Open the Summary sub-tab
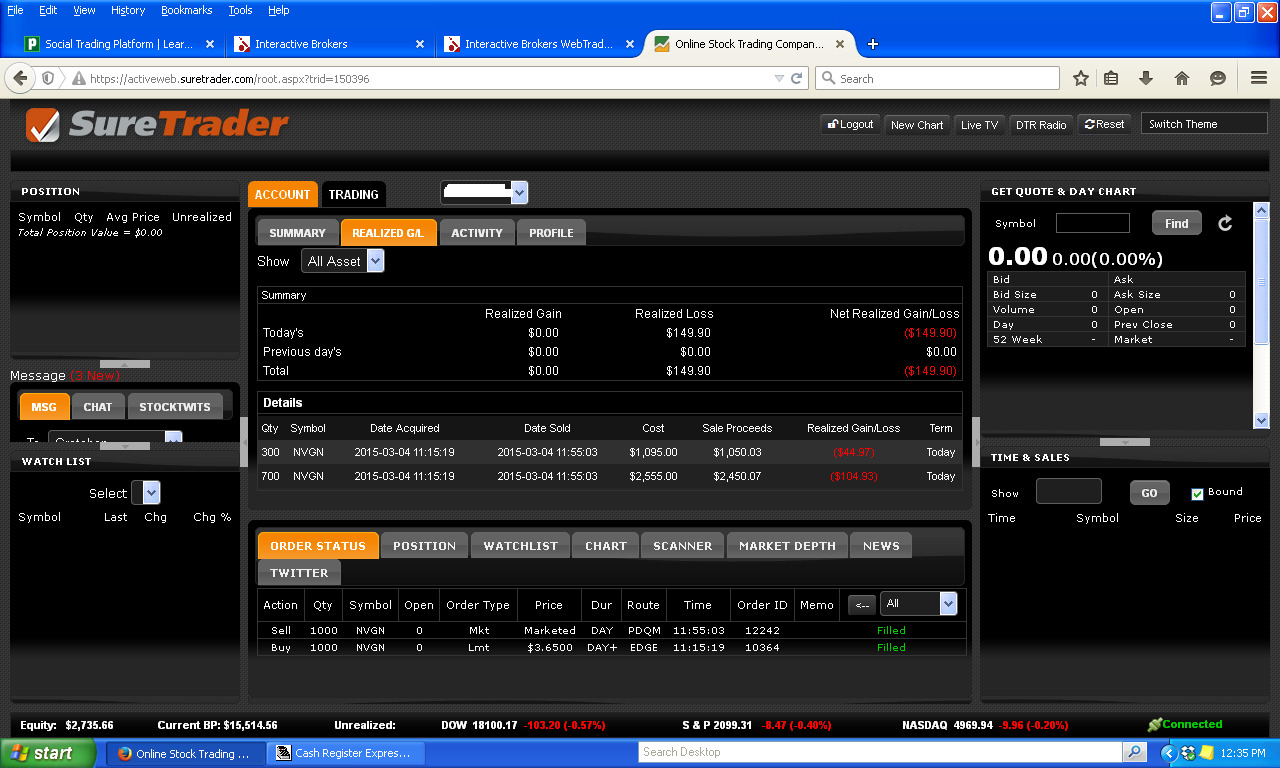 point(297,233)
